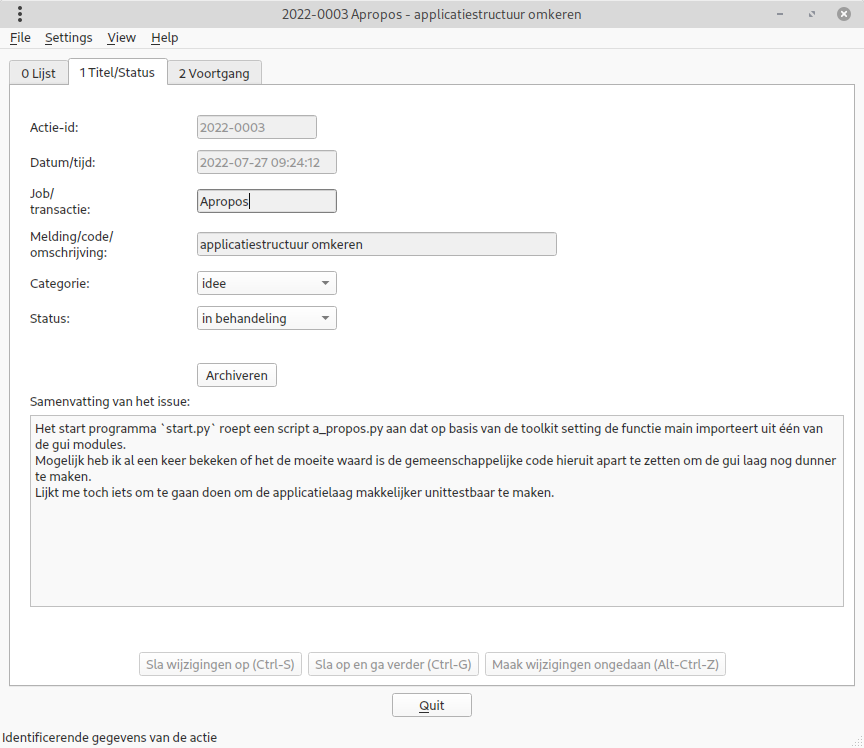Open the Help menu
This screenshot has width=864, height=748.
coord(165,38)
